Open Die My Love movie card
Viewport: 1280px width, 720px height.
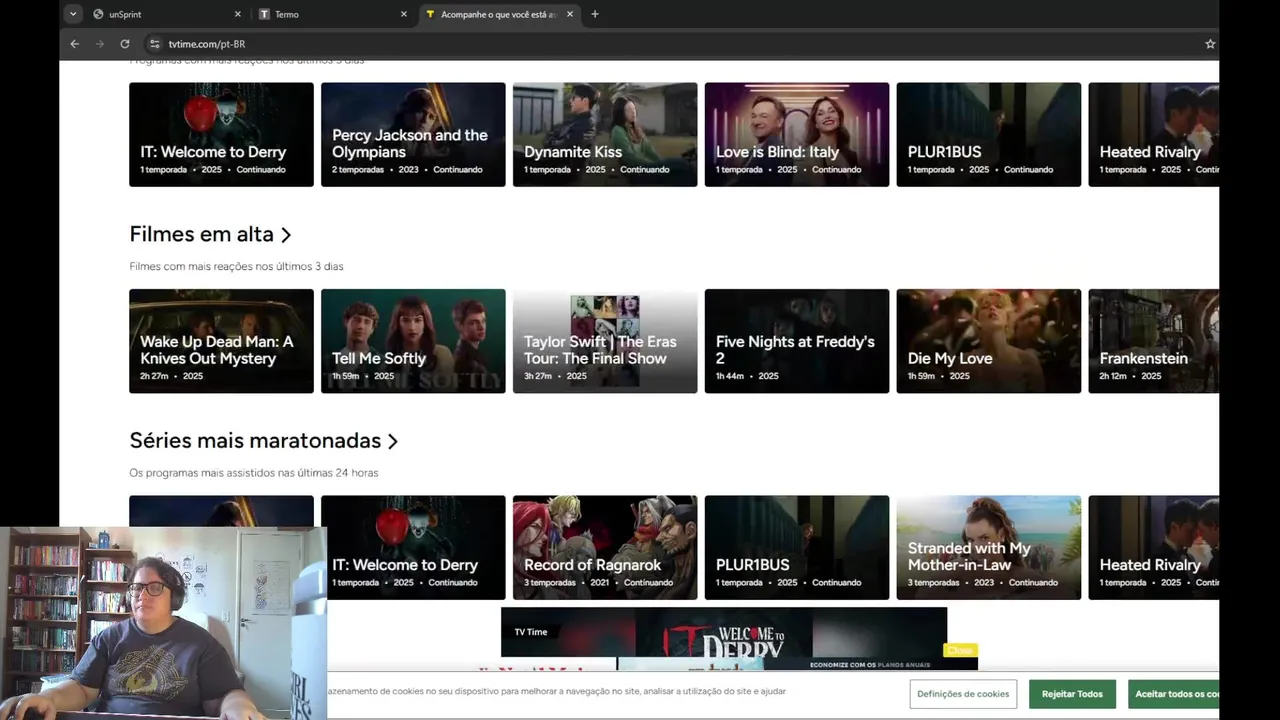click(x=989, y=341)
